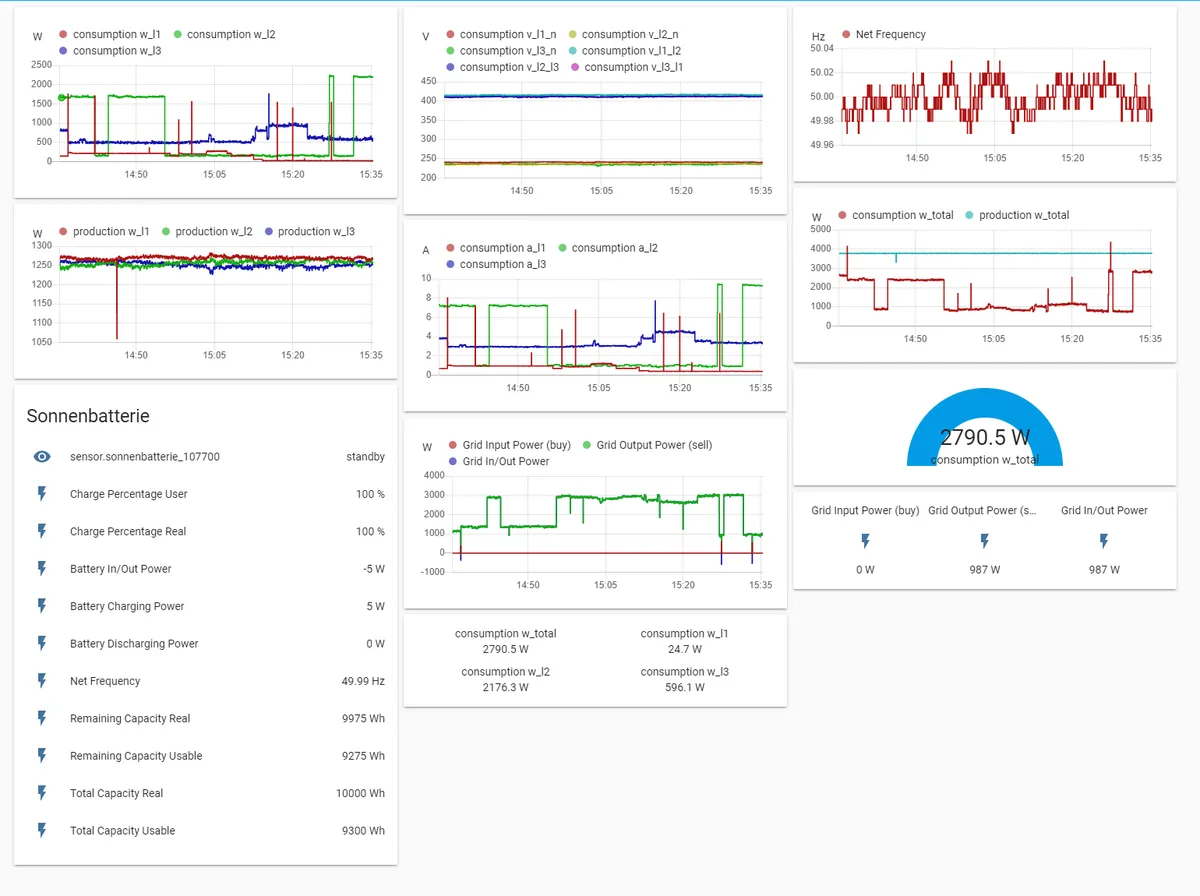
Task: Click the flash icon above the 0 W glance value
Action: tap(865, 541)
